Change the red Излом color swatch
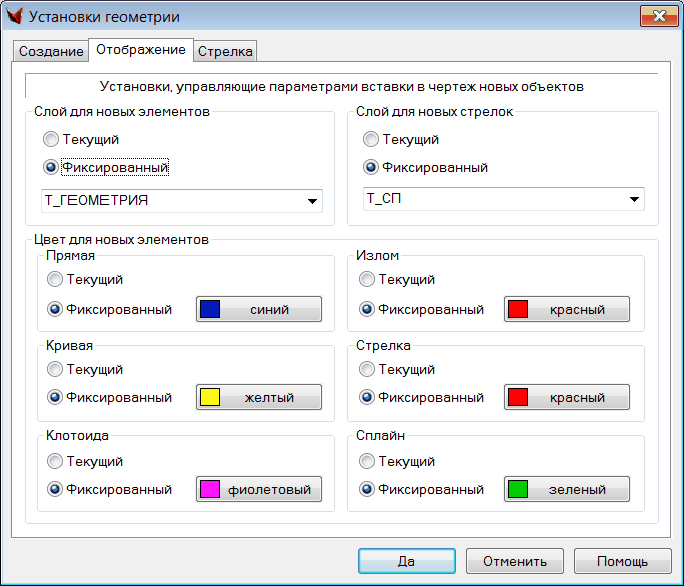 pos(567,309)
